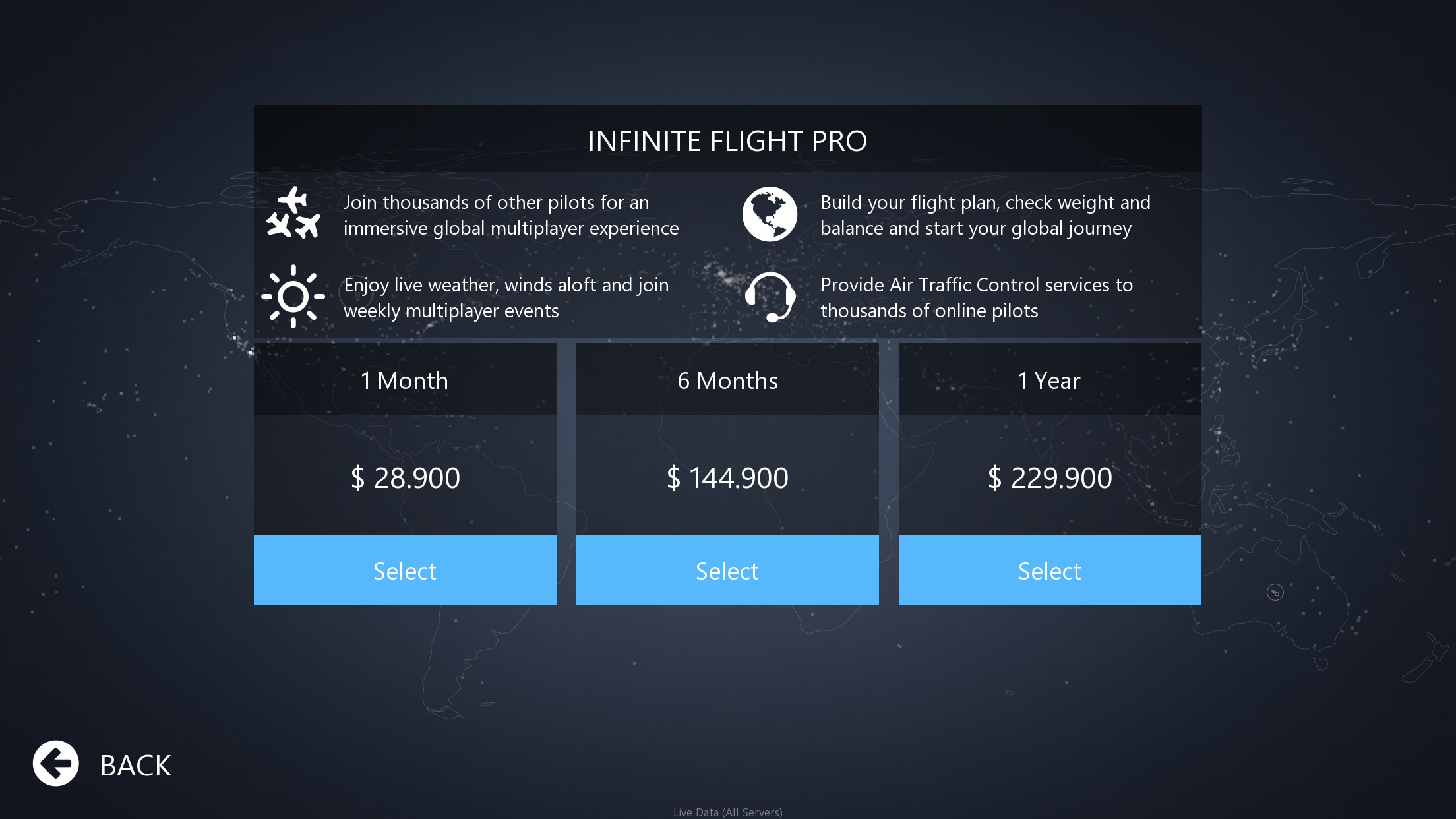This screenshot has height=819, width=1456.
Task: Go back using the BACK label
Action: 136,766
